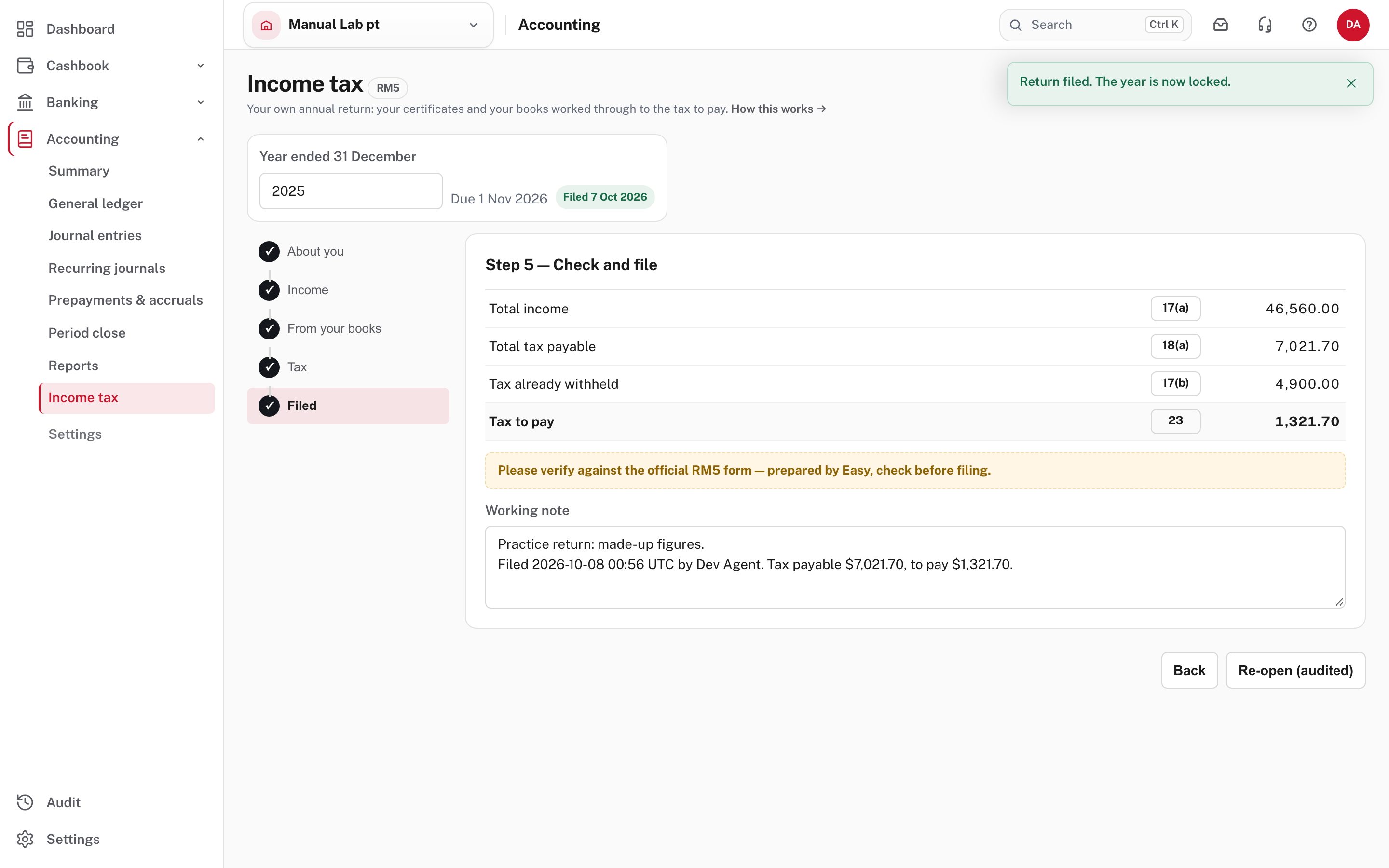Viewport: 1389px width, 868px height.
Task: Click the Filed 7 Oct 2026 badge
Action: coord(604,197)
